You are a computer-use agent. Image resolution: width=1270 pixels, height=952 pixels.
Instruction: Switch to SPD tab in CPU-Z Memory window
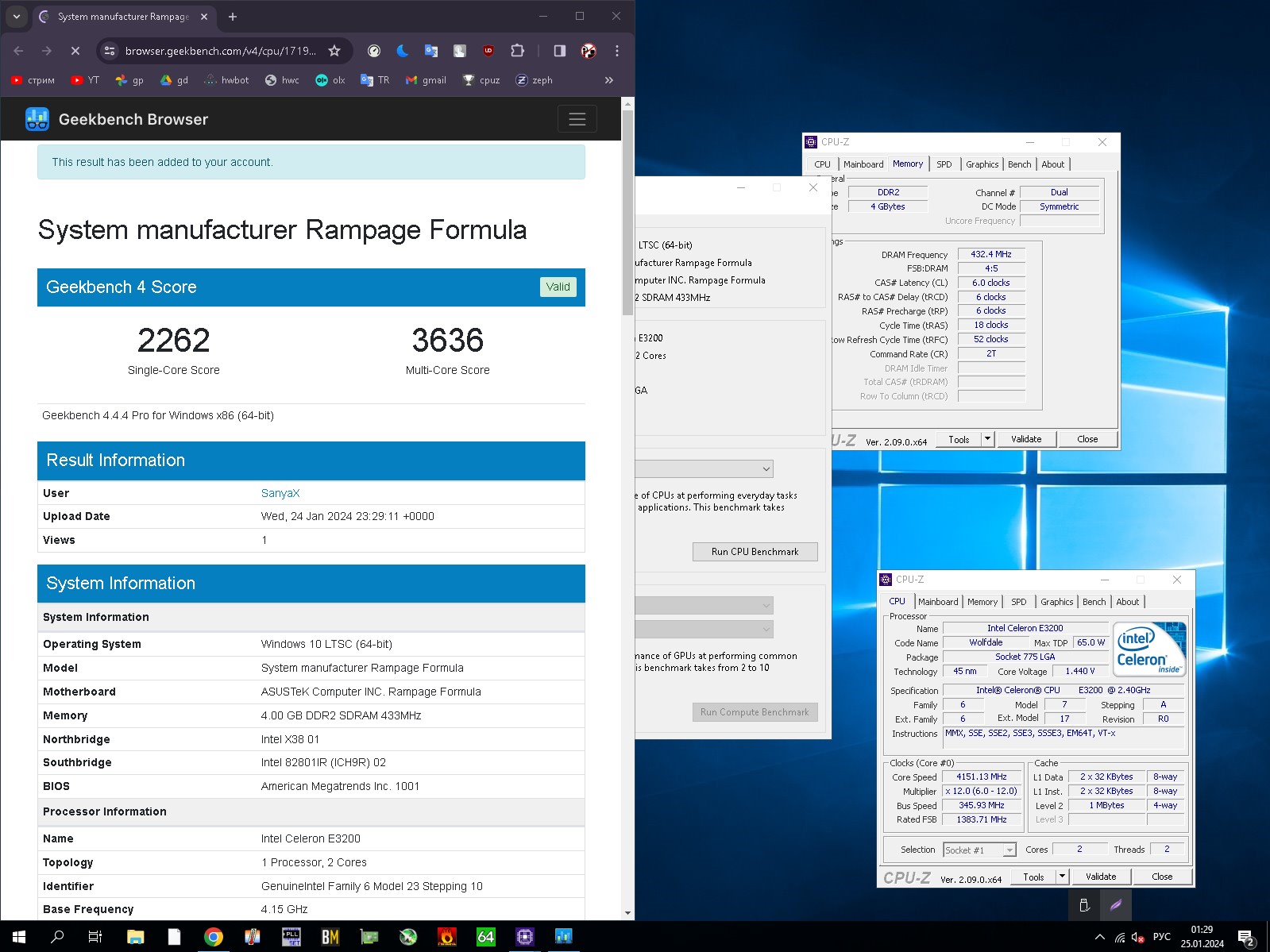[944, 164]
